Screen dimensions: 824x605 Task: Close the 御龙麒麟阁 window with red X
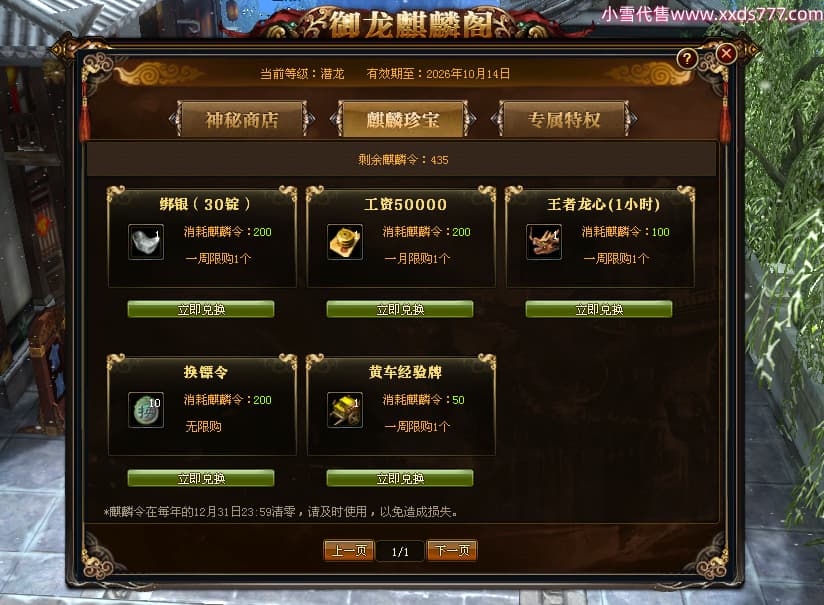727,54
